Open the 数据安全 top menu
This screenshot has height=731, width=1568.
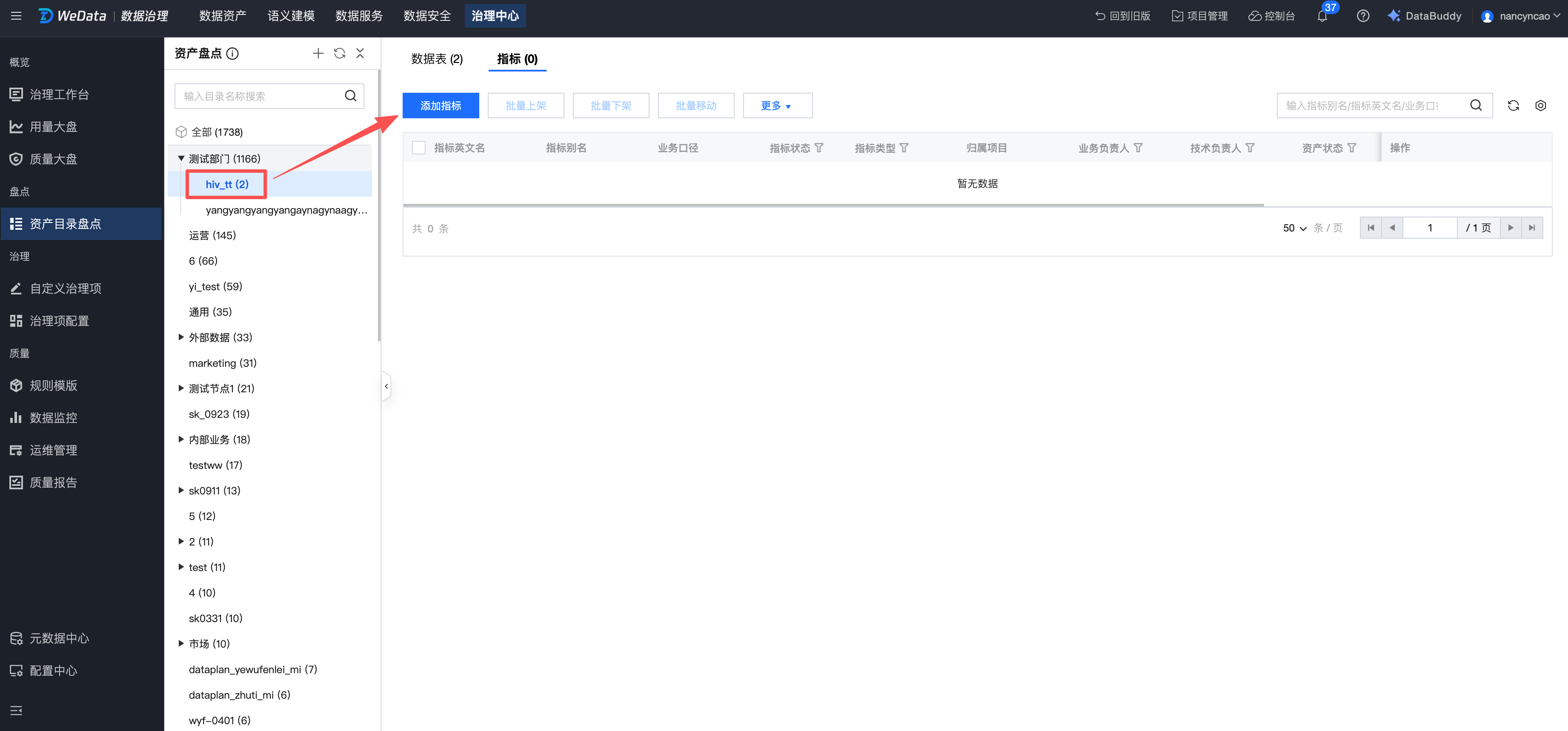427,16
